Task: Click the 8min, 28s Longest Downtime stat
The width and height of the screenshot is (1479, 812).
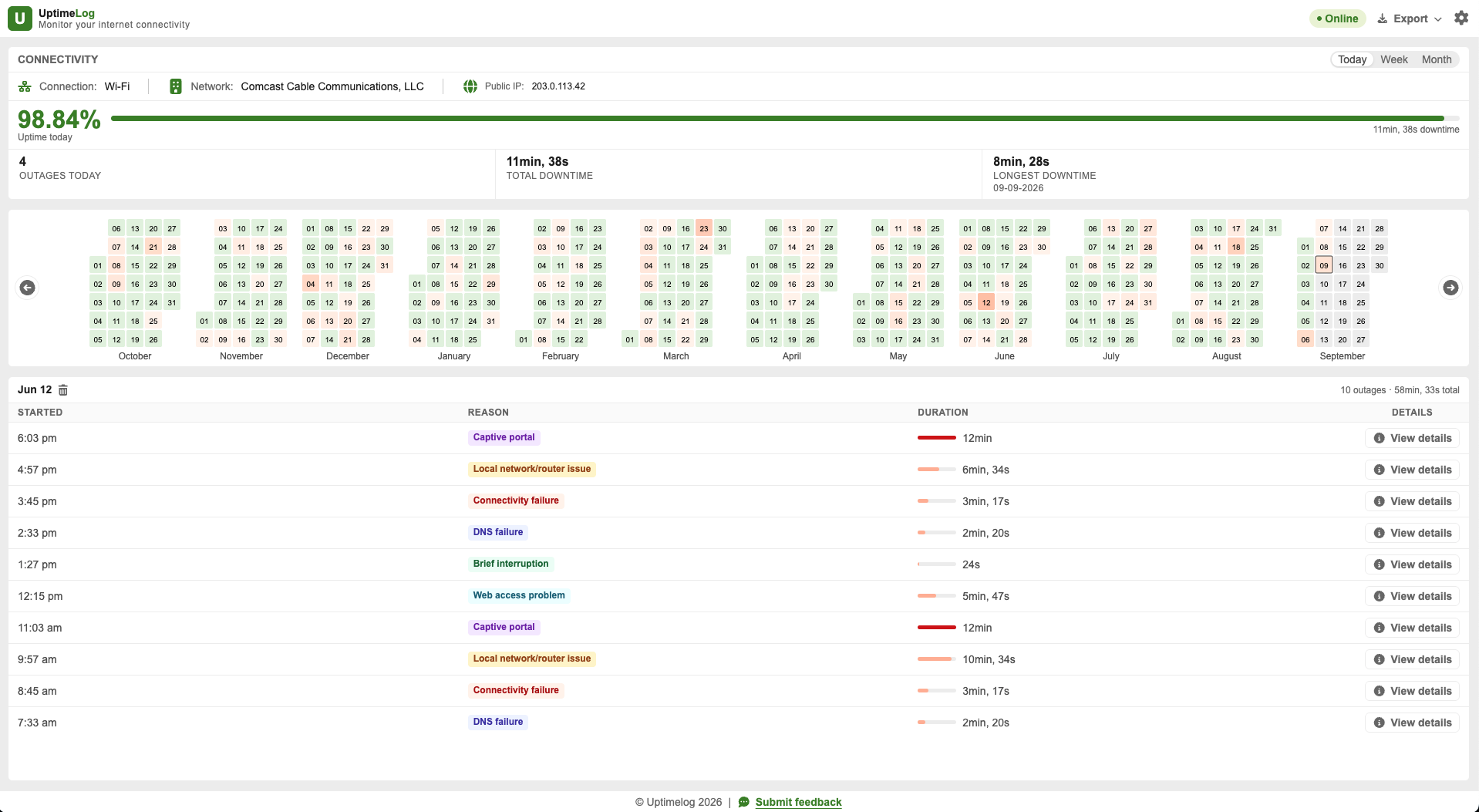Action: (x=1225, y=174)
